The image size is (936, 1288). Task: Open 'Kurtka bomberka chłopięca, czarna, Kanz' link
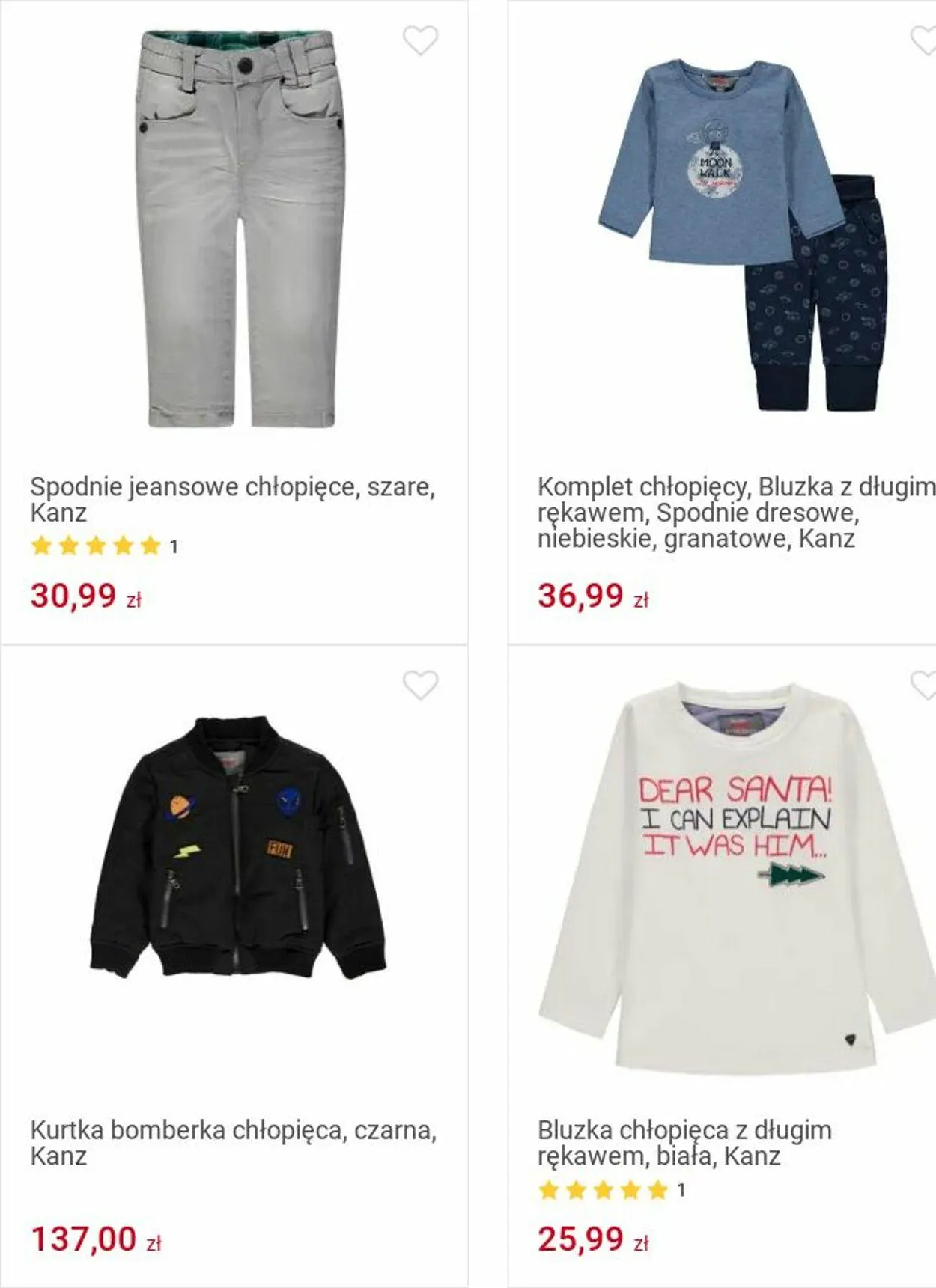coord(234,1142)
